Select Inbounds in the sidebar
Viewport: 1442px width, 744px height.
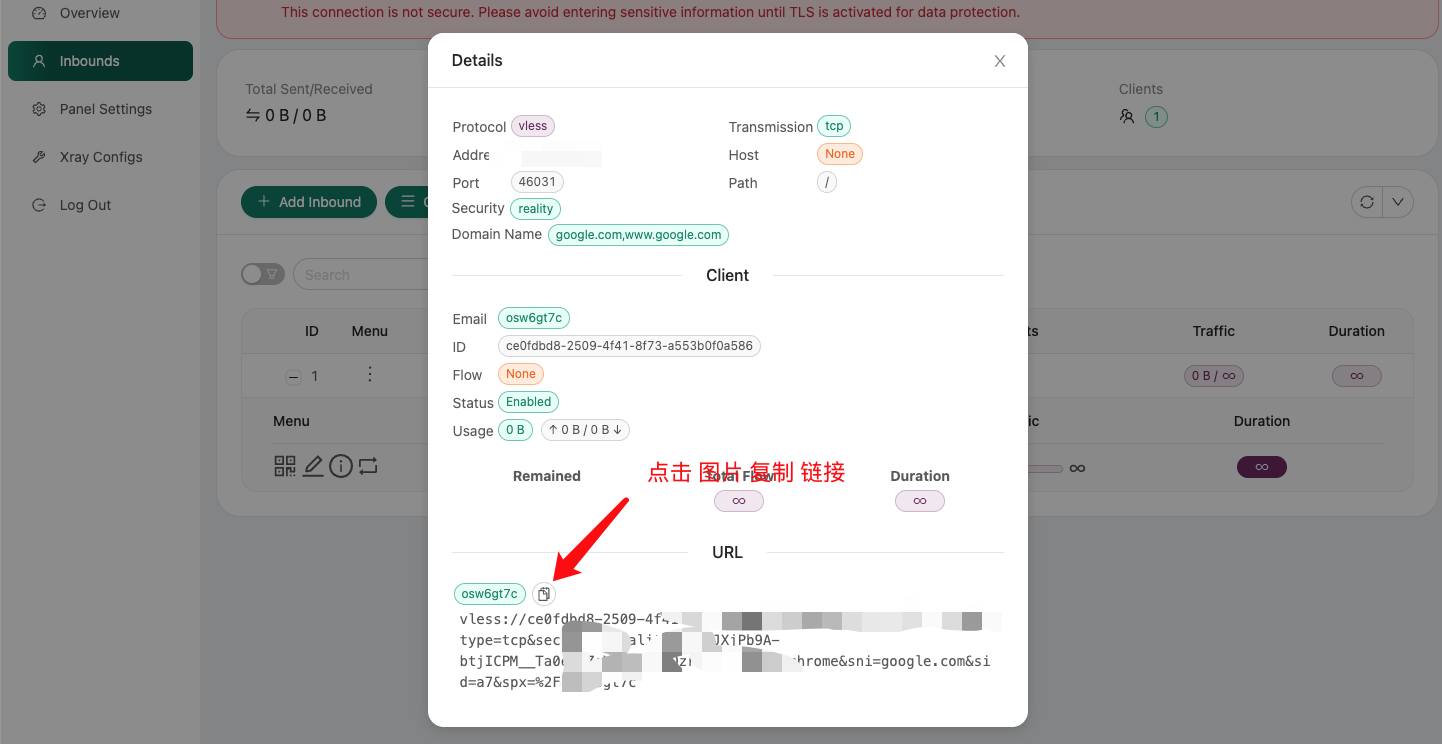pos(89,61)
